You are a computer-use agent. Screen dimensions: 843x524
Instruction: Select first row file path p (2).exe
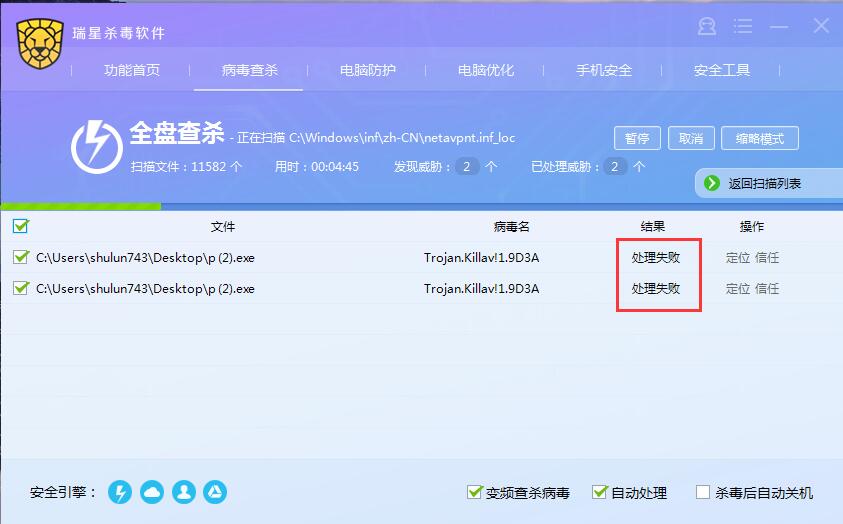coord(145,258)
